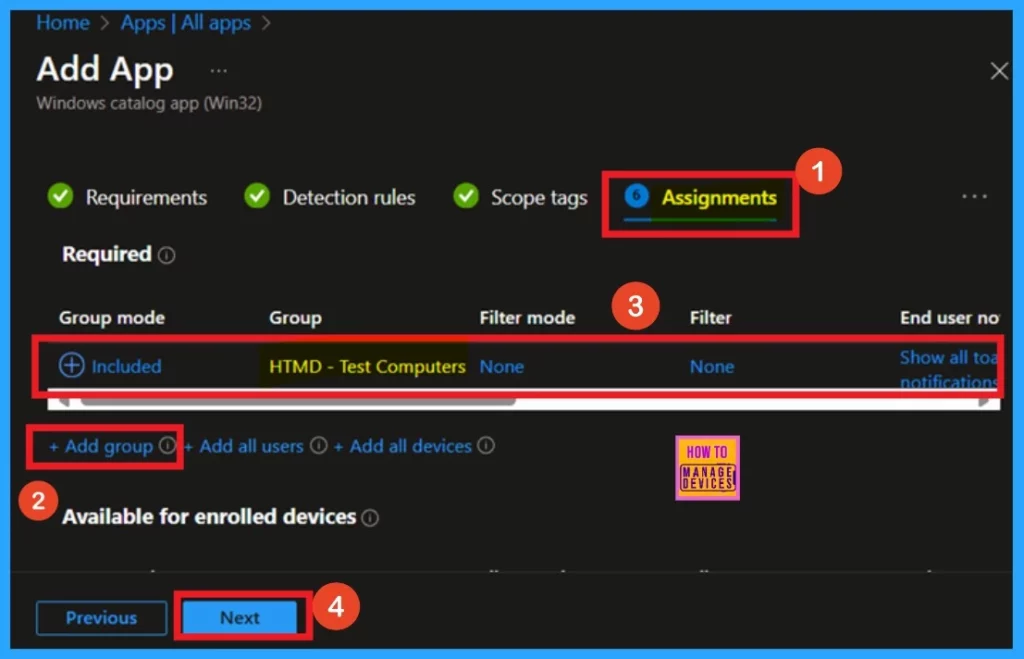Screen dimensions: 1024x659
Task: Click the green checkmark beside Requirements
Action: [x=60, y=195]
